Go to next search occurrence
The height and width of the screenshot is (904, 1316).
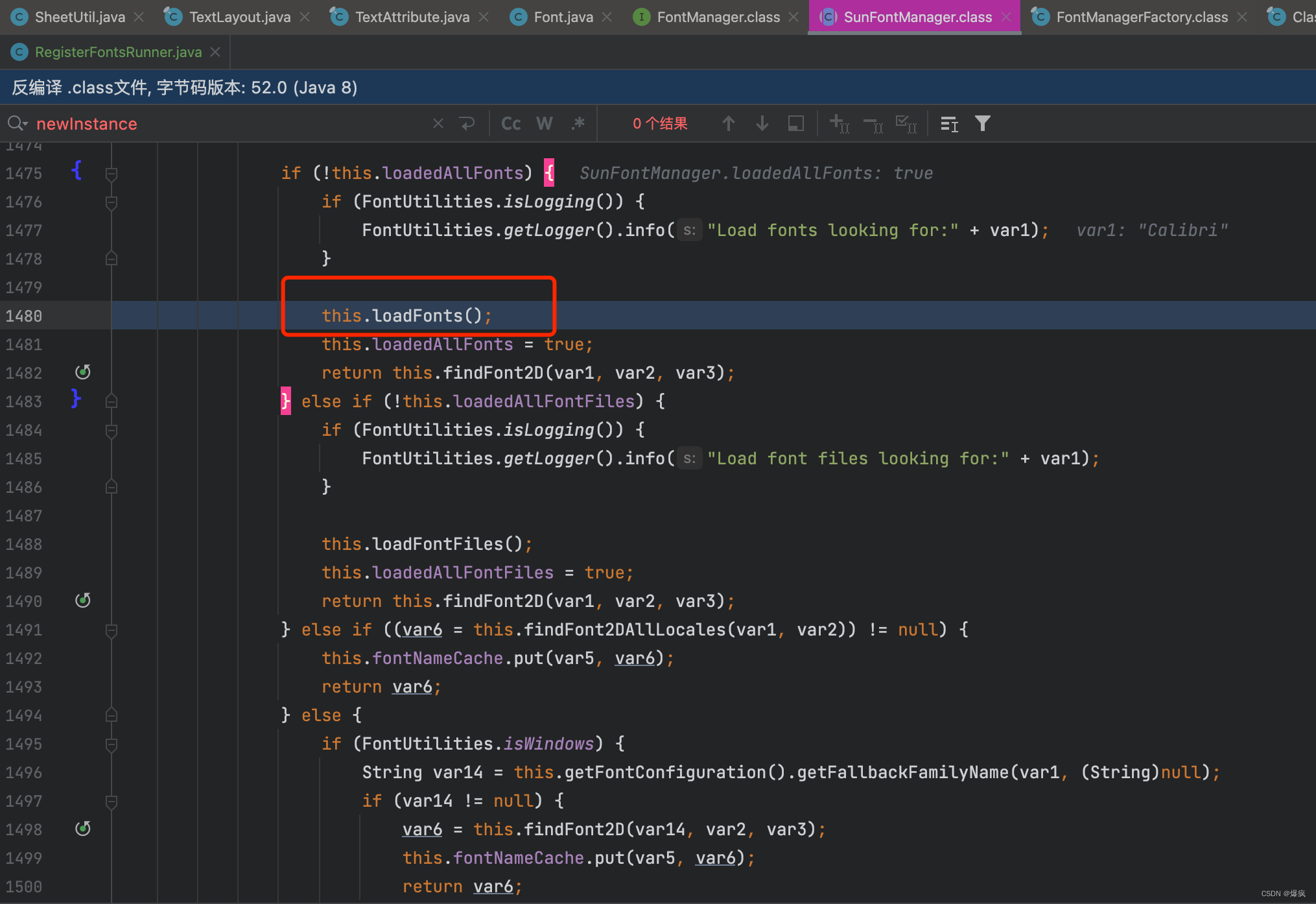(762, 124)
